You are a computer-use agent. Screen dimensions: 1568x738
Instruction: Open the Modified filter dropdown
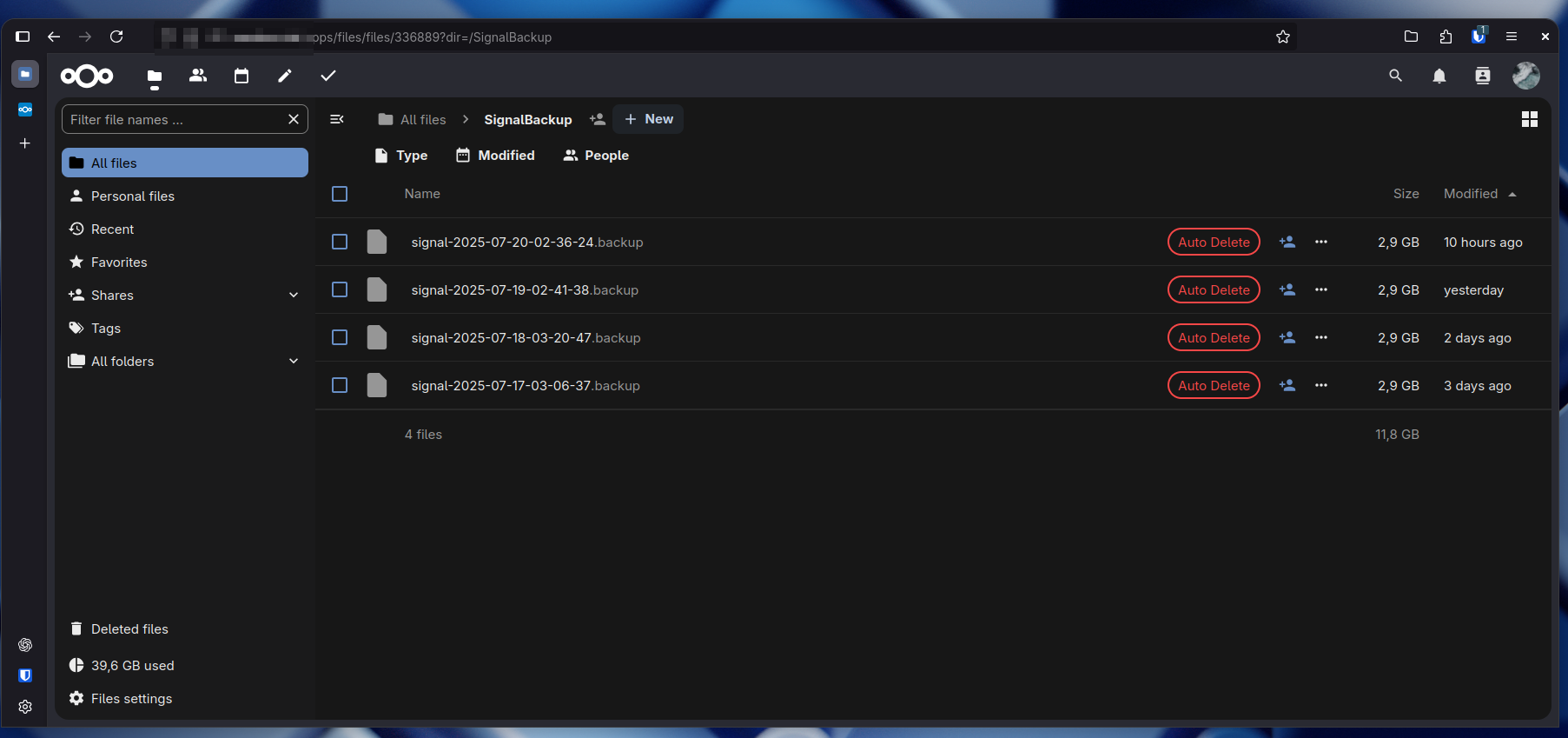pos(495,156)
